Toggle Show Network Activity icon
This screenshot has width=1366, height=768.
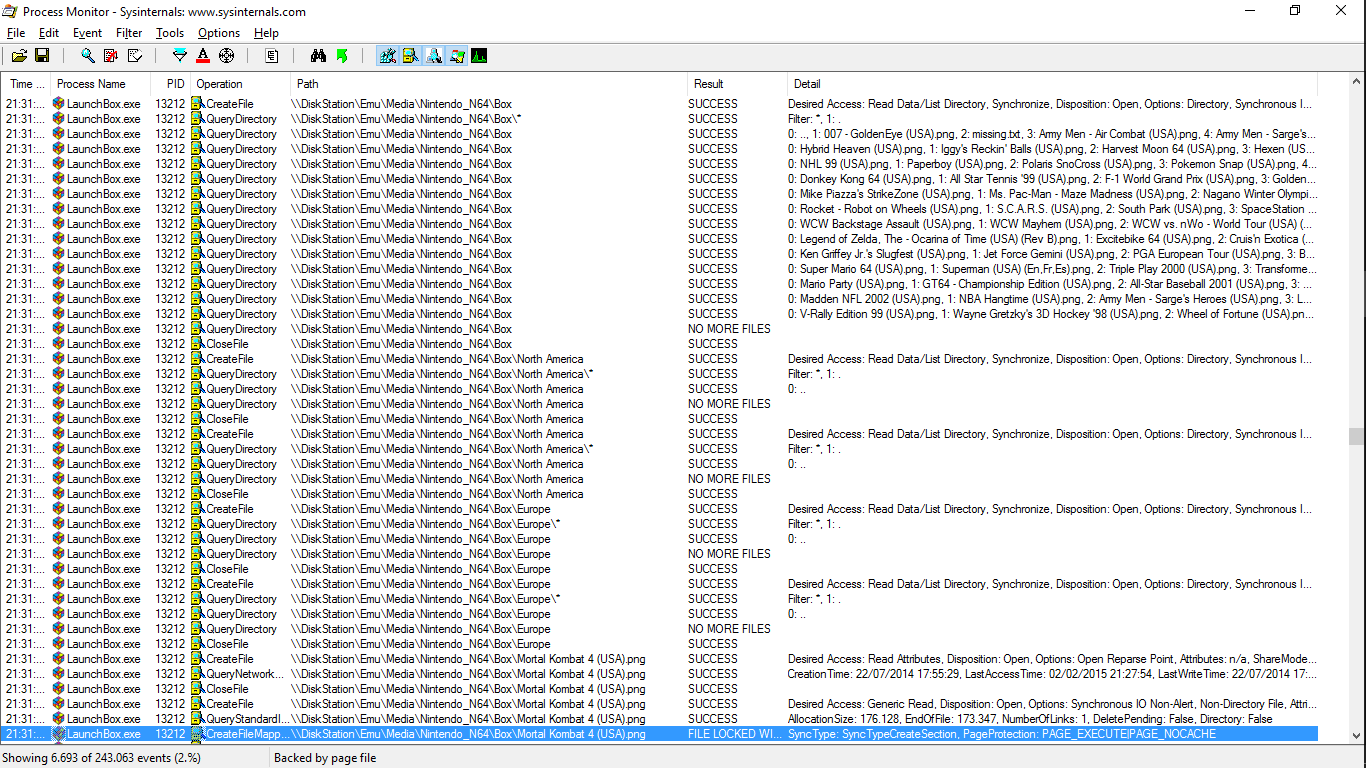(434, 56)
